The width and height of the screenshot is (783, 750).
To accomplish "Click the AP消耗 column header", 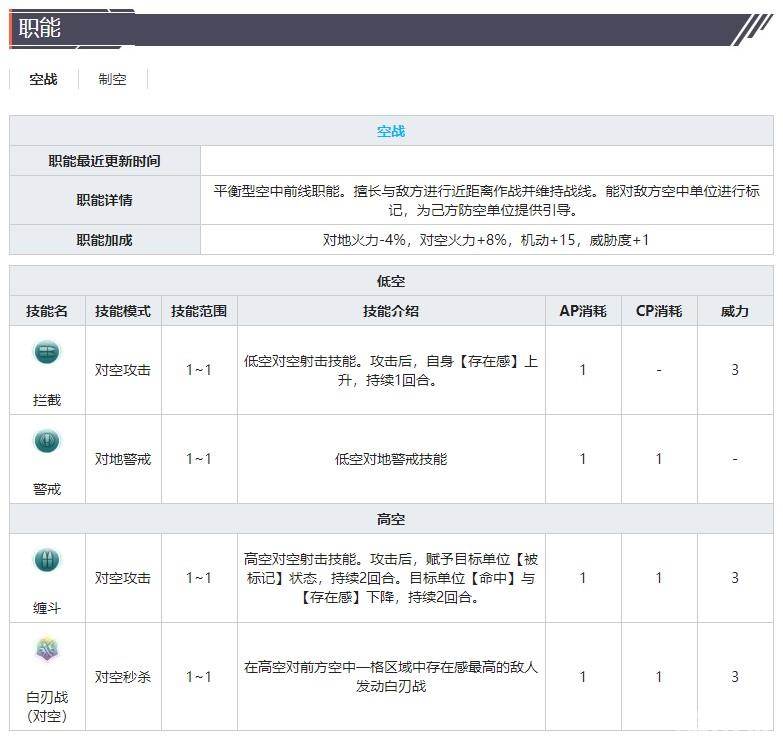I will (x=583, y=311).
